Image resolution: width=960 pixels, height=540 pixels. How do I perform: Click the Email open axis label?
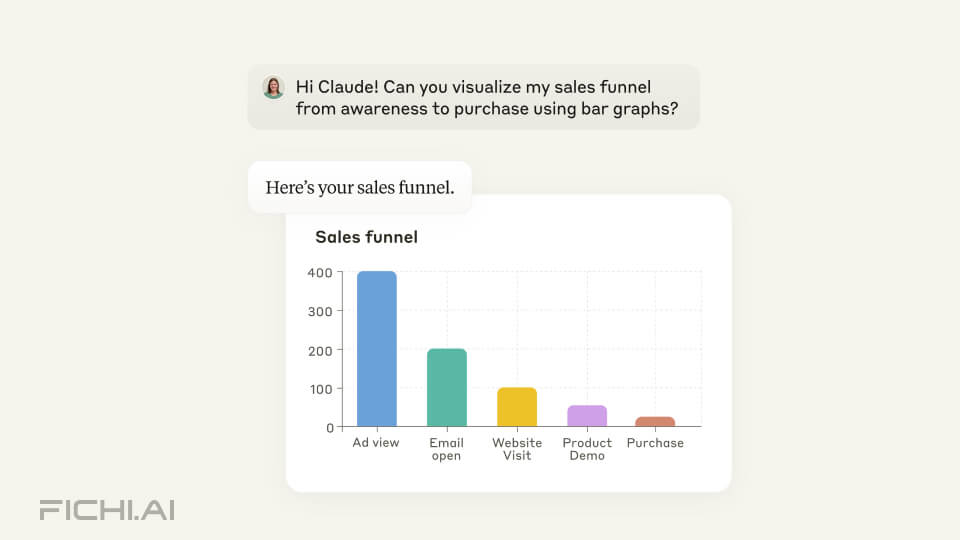click(446, 449)
